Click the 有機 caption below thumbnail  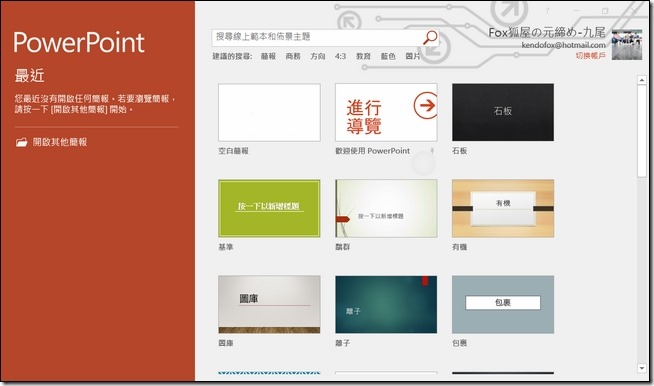click(460, 247)
